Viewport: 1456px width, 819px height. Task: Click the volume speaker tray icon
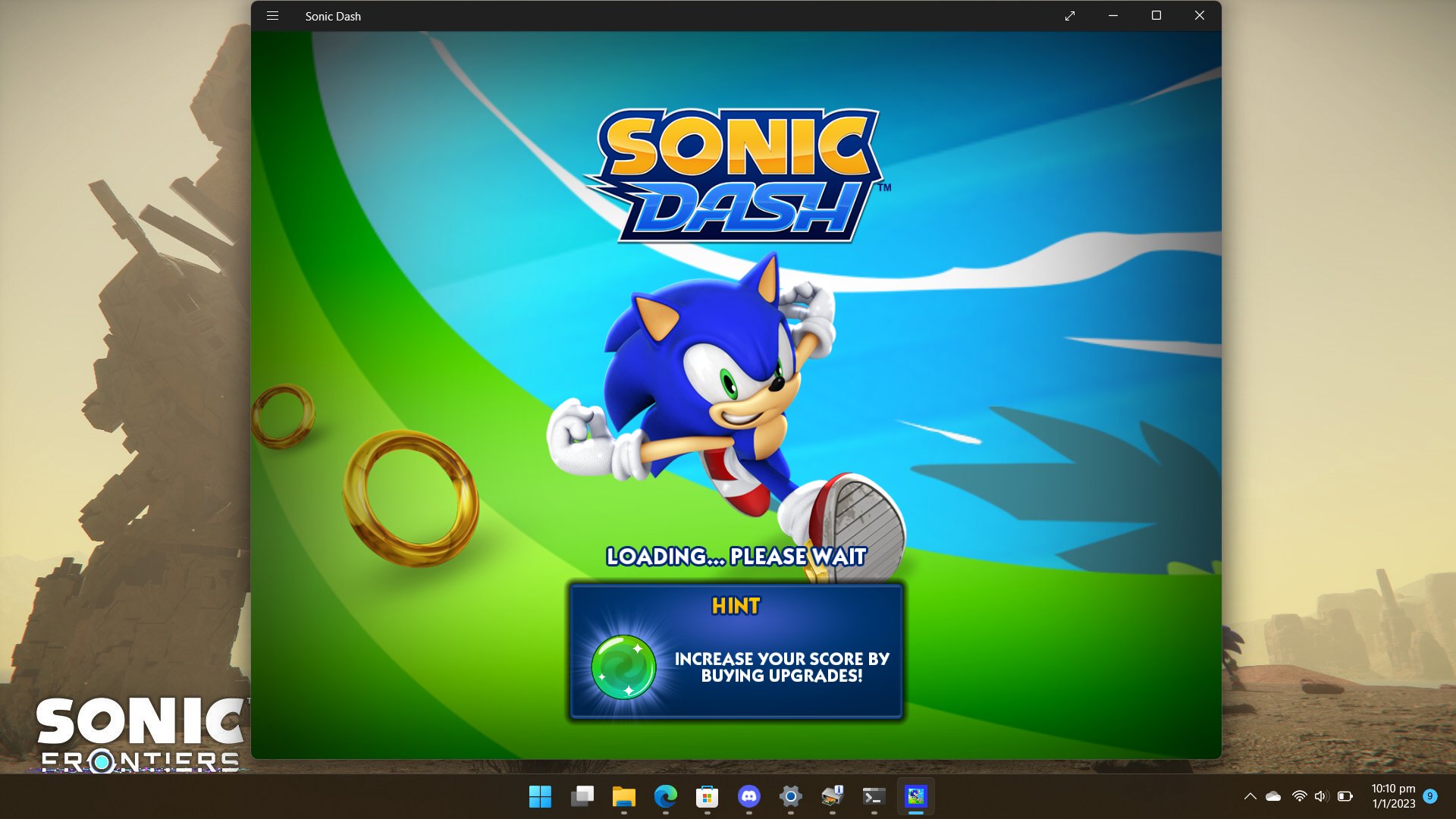1321,796
